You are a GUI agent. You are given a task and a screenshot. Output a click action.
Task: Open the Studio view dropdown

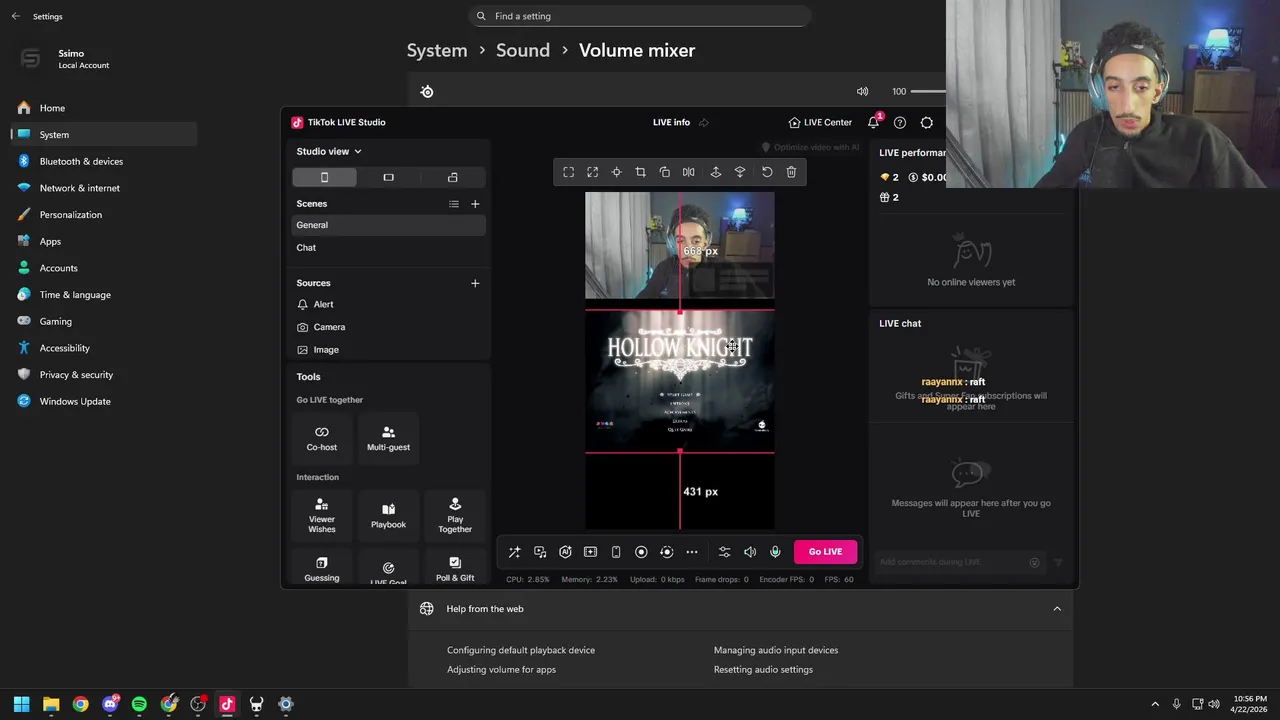(329, 151)
